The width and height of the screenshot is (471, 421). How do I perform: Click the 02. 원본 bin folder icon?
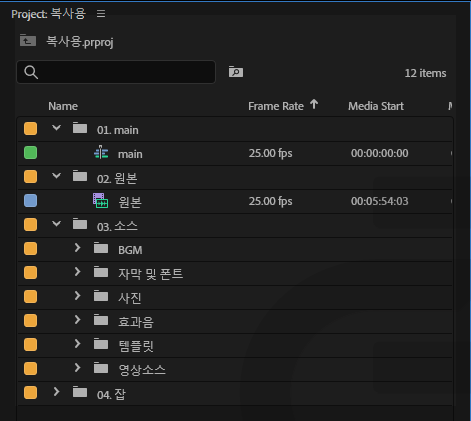[80, 176]
